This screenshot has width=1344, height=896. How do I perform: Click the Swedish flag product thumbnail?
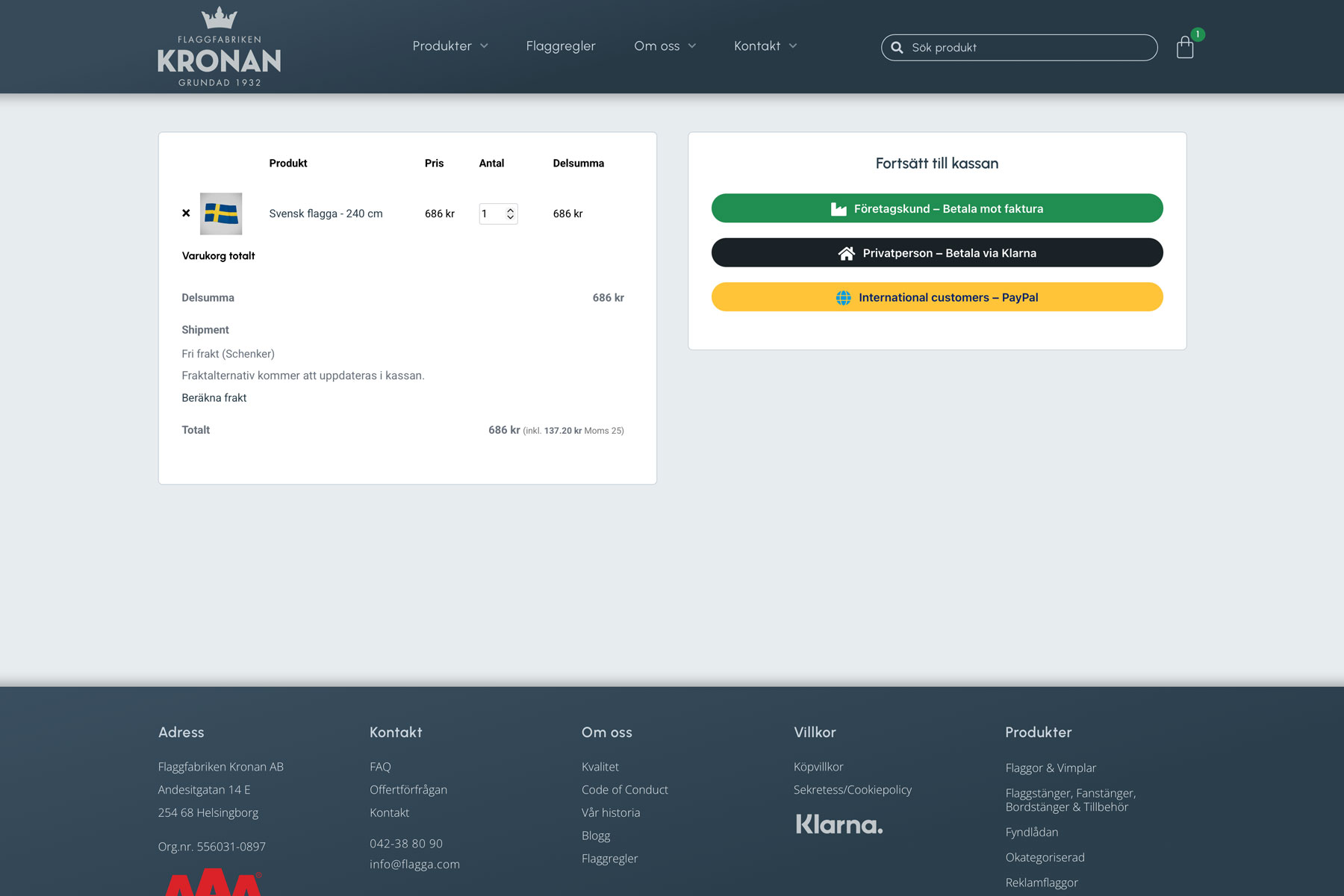pyautogui.click(x=221, y=214)
